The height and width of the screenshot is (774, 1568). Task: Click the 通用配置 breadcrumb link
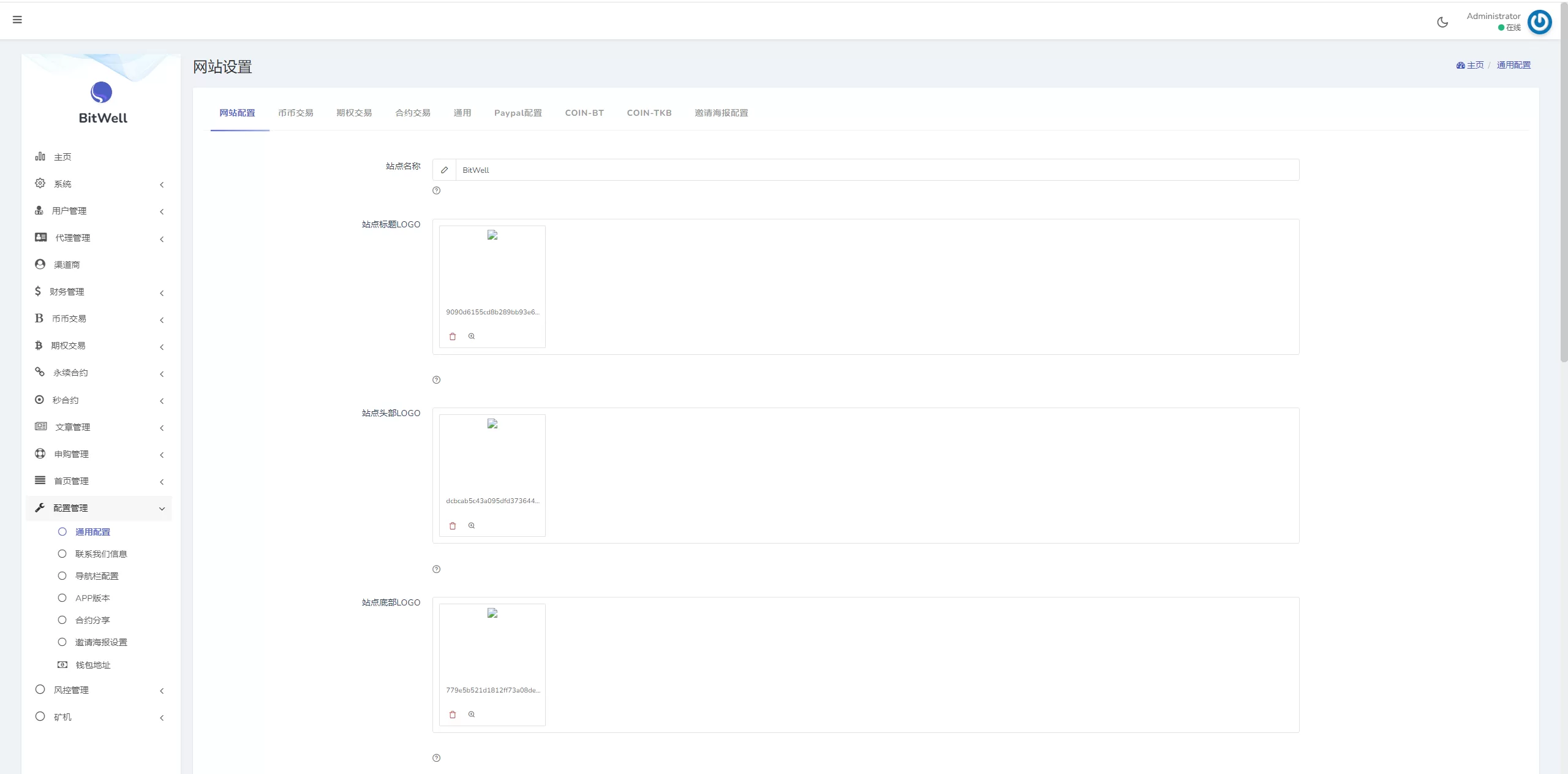pos(1513,65)
